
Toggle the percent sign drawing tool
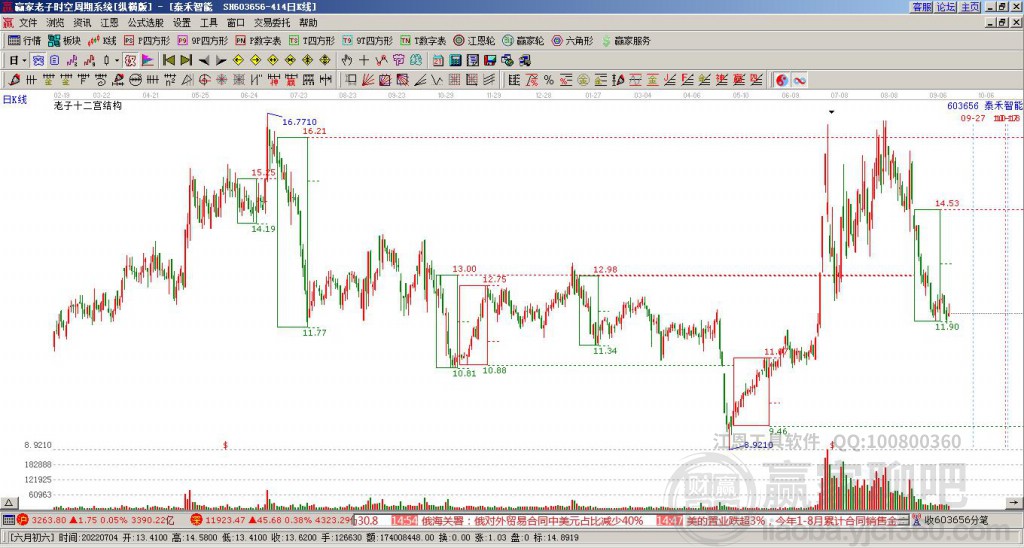548,80
